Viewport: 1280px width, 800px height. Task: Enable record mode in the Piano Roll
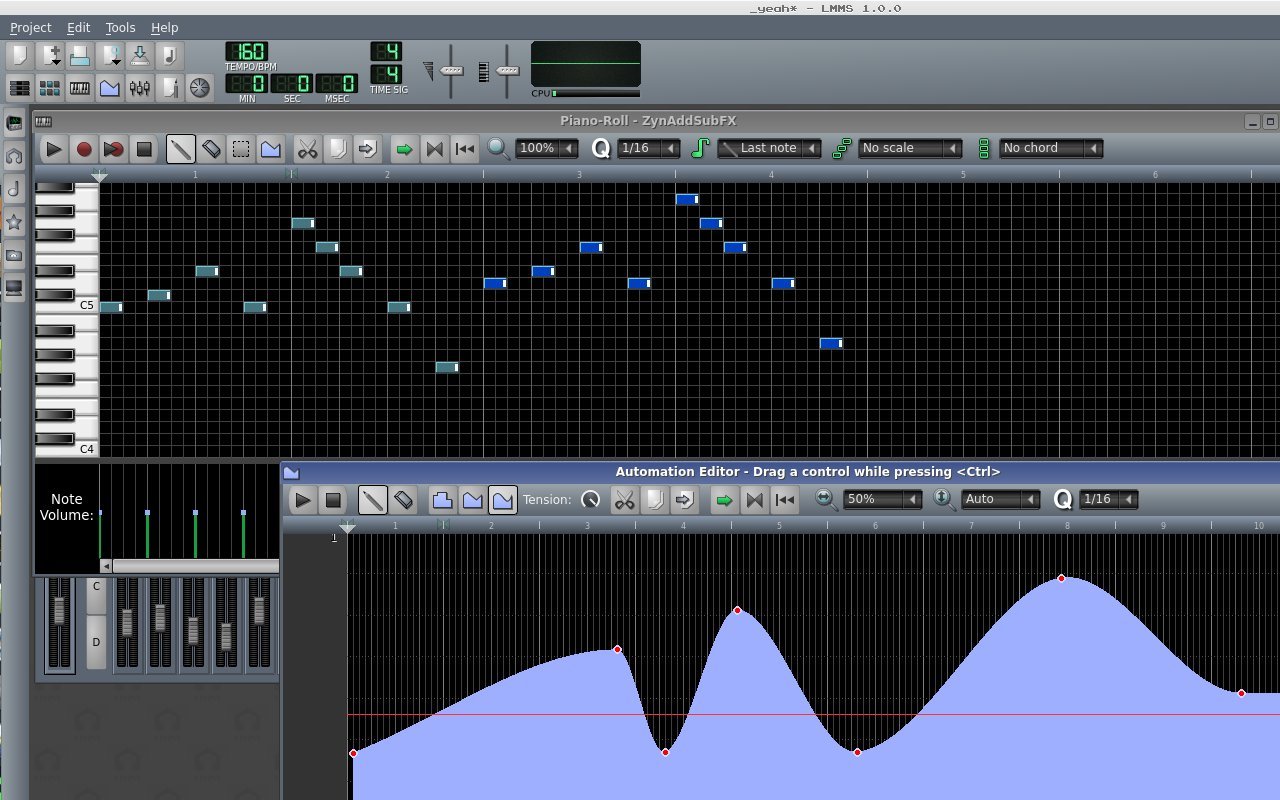coord(84,148)
